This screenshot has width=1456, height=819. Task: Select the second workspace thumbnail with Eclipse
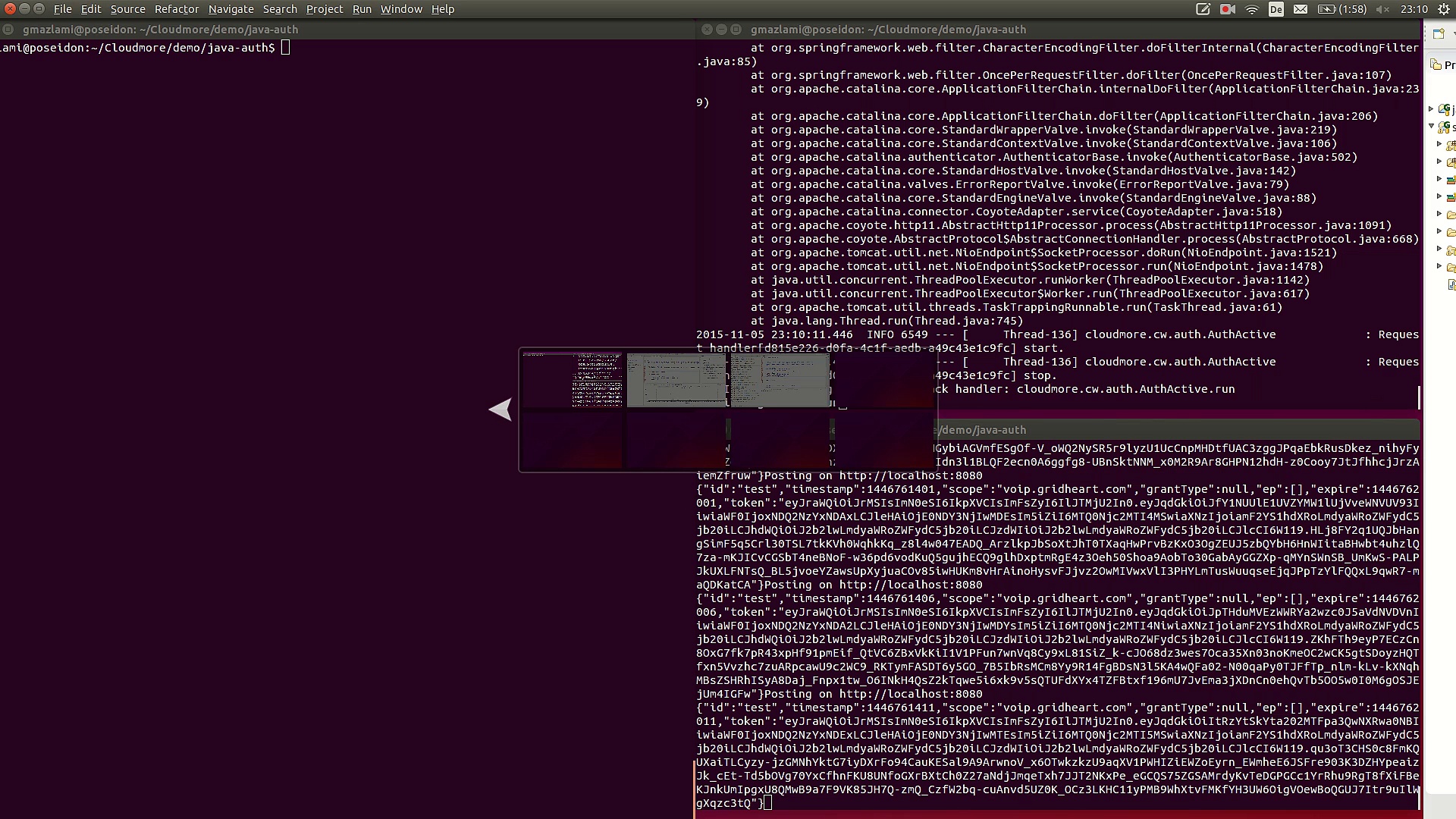676,380
